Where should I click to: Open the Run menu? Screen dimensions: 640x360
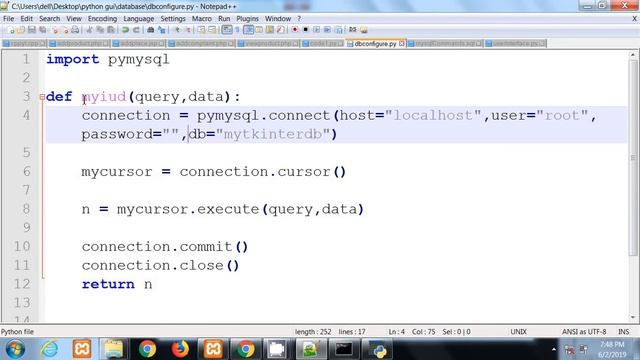tap(224, 19)
